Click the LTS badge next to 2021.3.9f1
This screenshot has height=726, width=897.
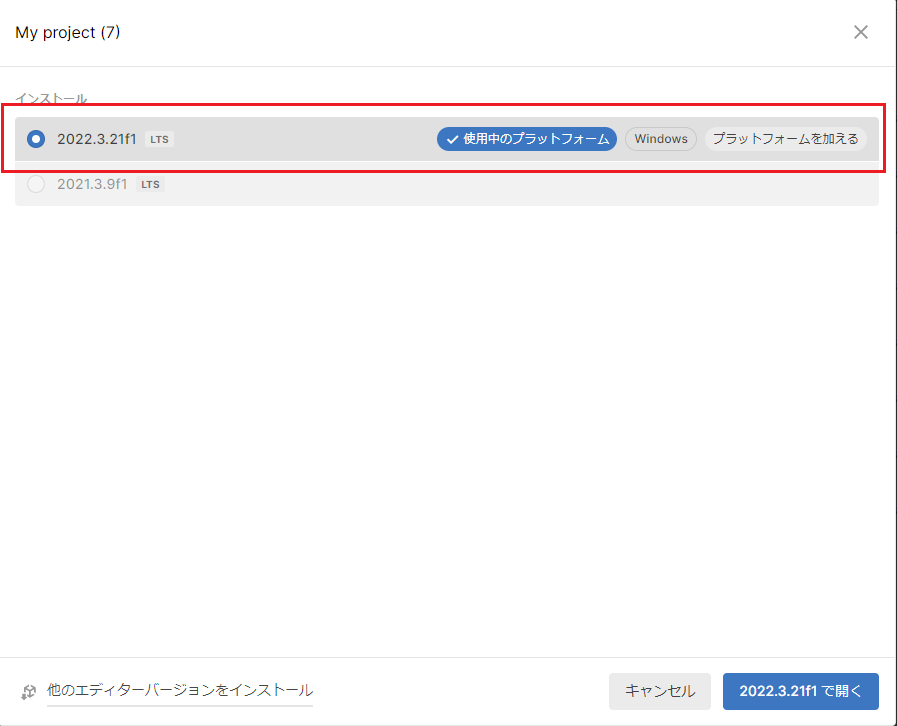tap(149, 184)
